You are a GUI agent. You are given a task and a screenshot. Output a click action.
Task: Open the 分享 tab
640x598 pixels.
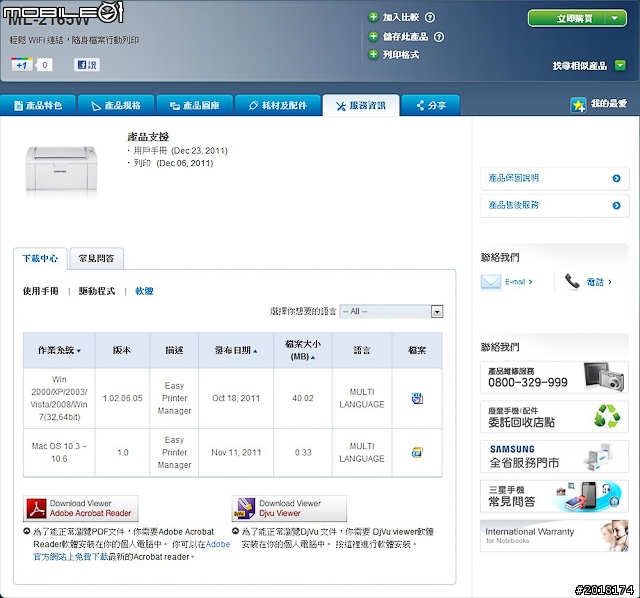coord(431,105)
